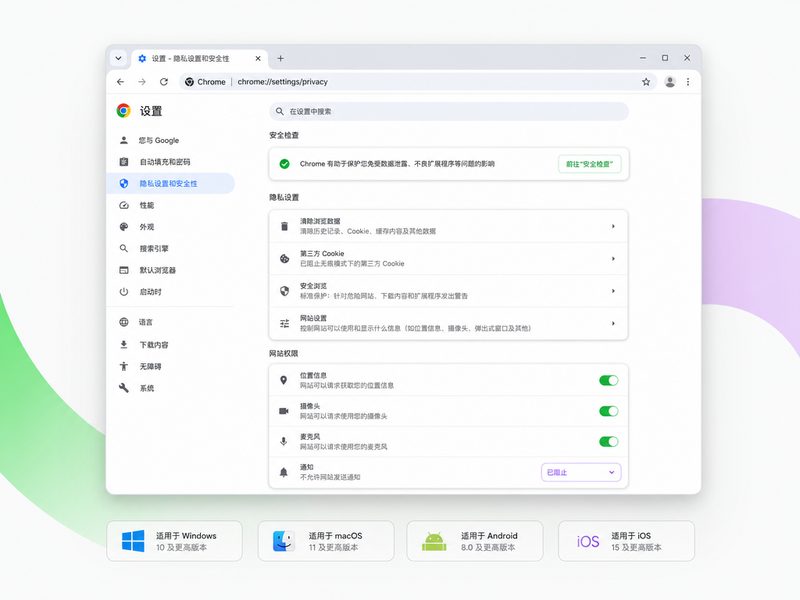Image resolution: width=800 pixels, height=600 pixels.
Task: Open 默认浏览器 in the sidebar
Action: point(171,270)
